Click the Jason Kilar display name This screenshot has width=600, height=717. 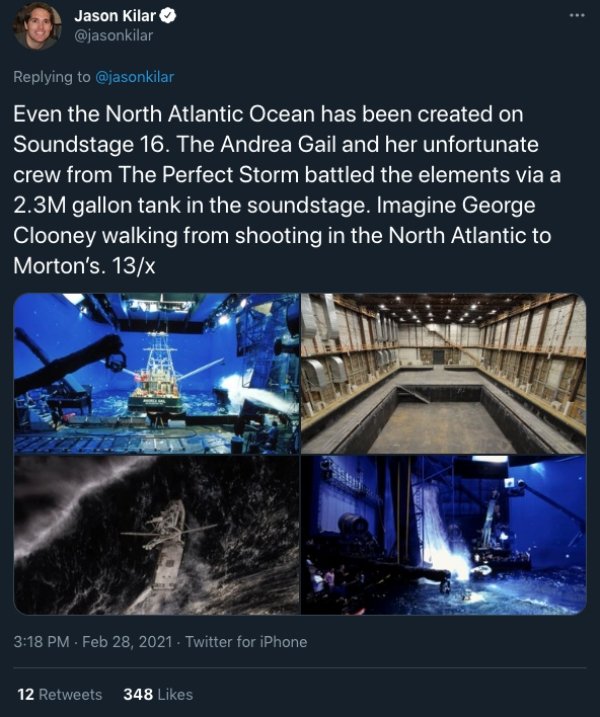click(115, 16)
